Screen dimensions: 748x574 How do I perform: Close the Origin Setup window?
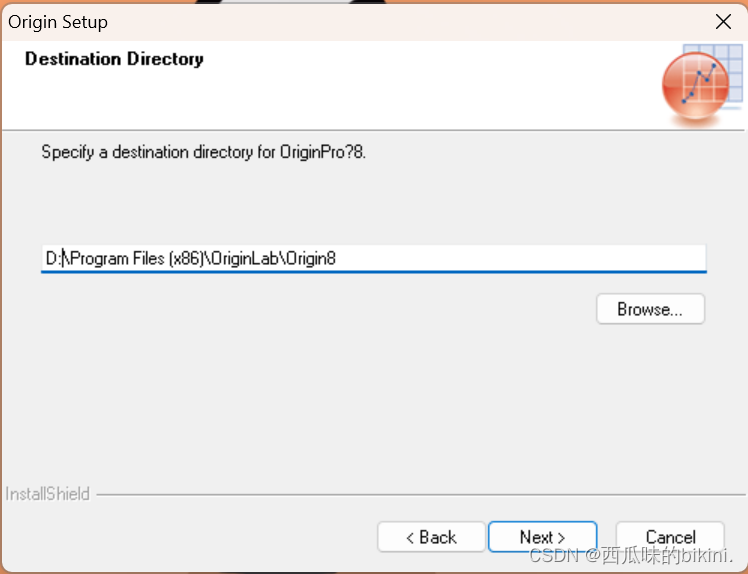723,21
